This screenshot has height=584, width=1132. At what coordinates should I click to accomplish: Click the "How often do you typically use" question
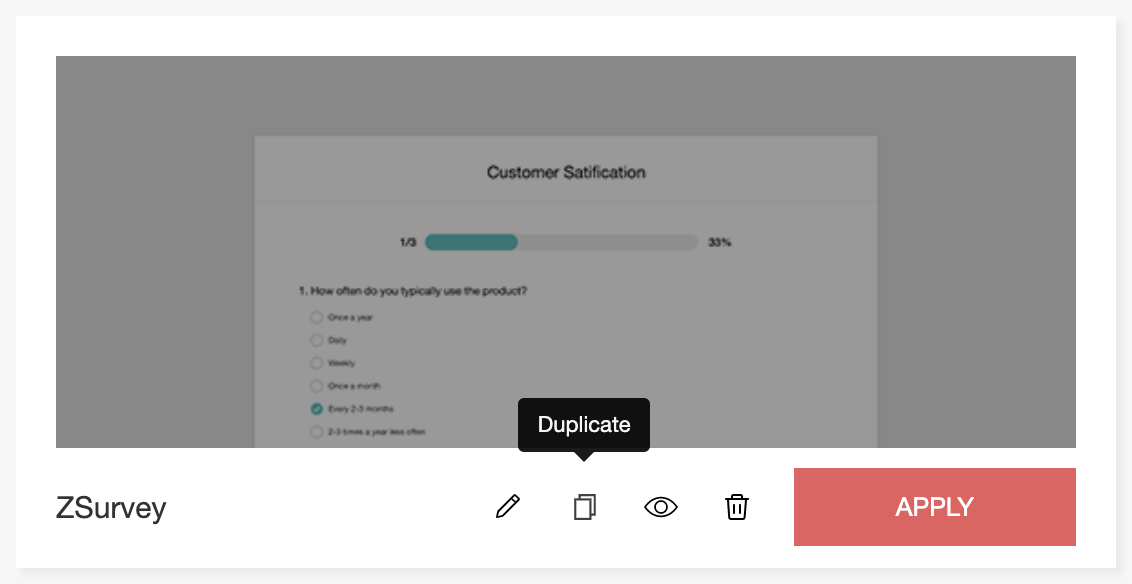point(413,291)
